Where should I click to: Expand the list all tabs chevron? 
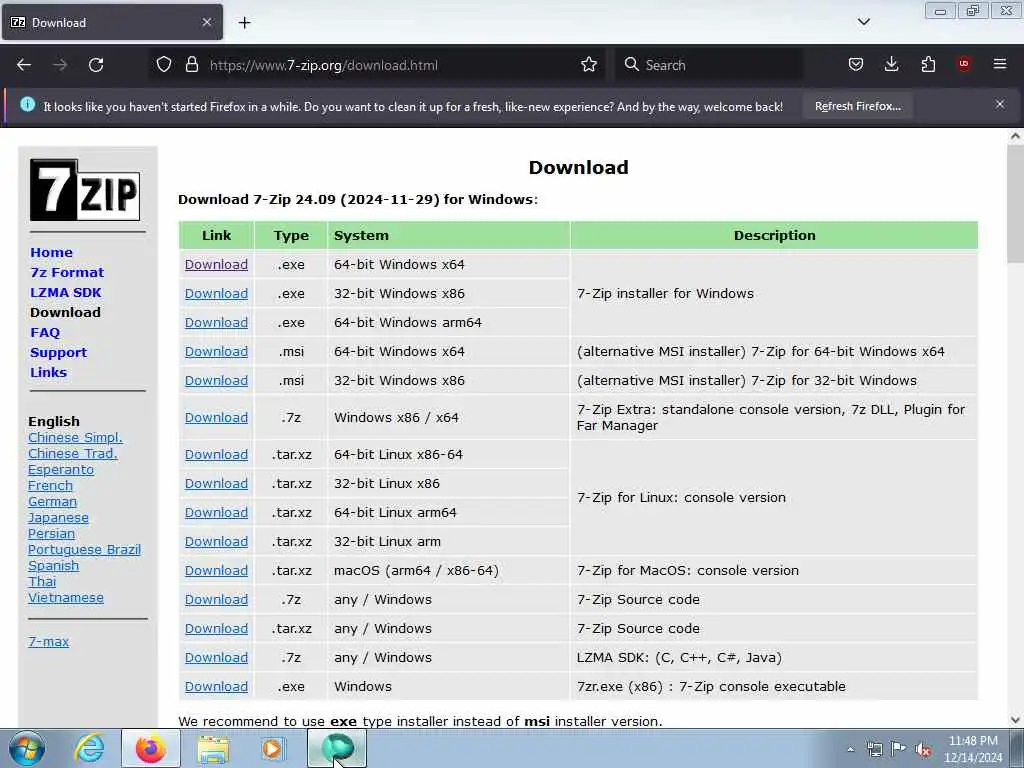tap(863, 22)
